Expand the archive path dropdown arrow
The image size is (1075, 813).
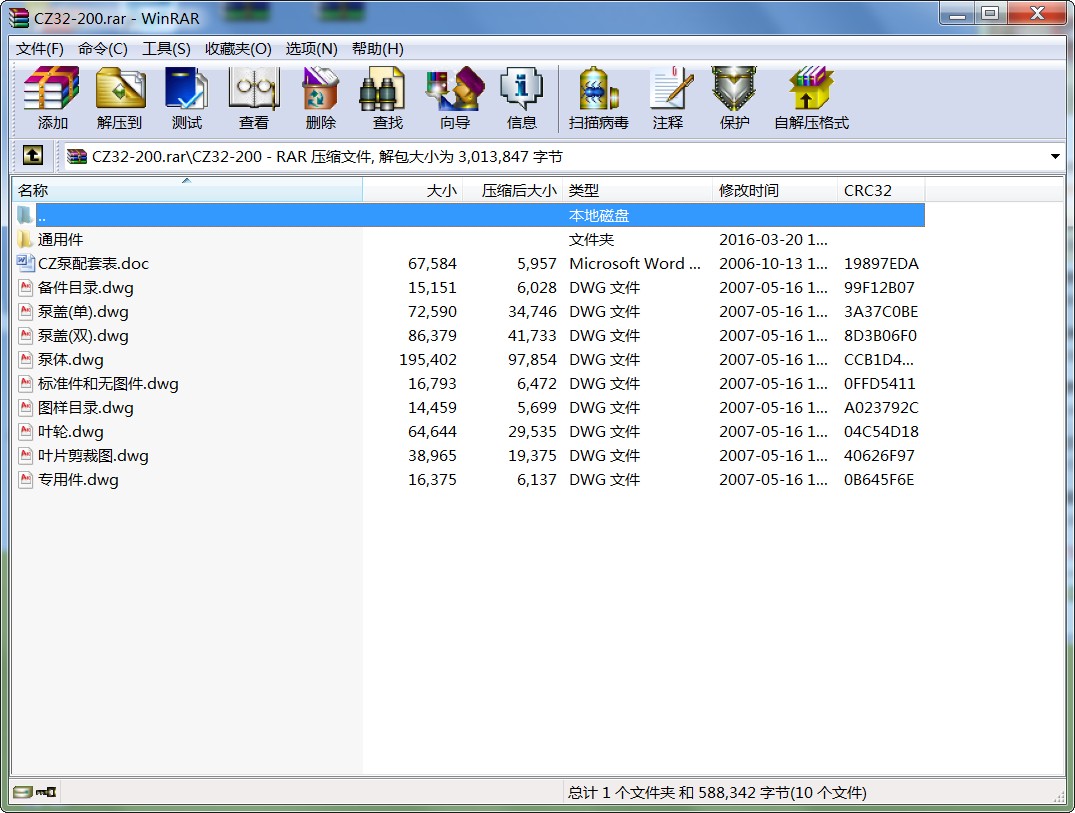pyautogui.click(x=1055, y=157)
